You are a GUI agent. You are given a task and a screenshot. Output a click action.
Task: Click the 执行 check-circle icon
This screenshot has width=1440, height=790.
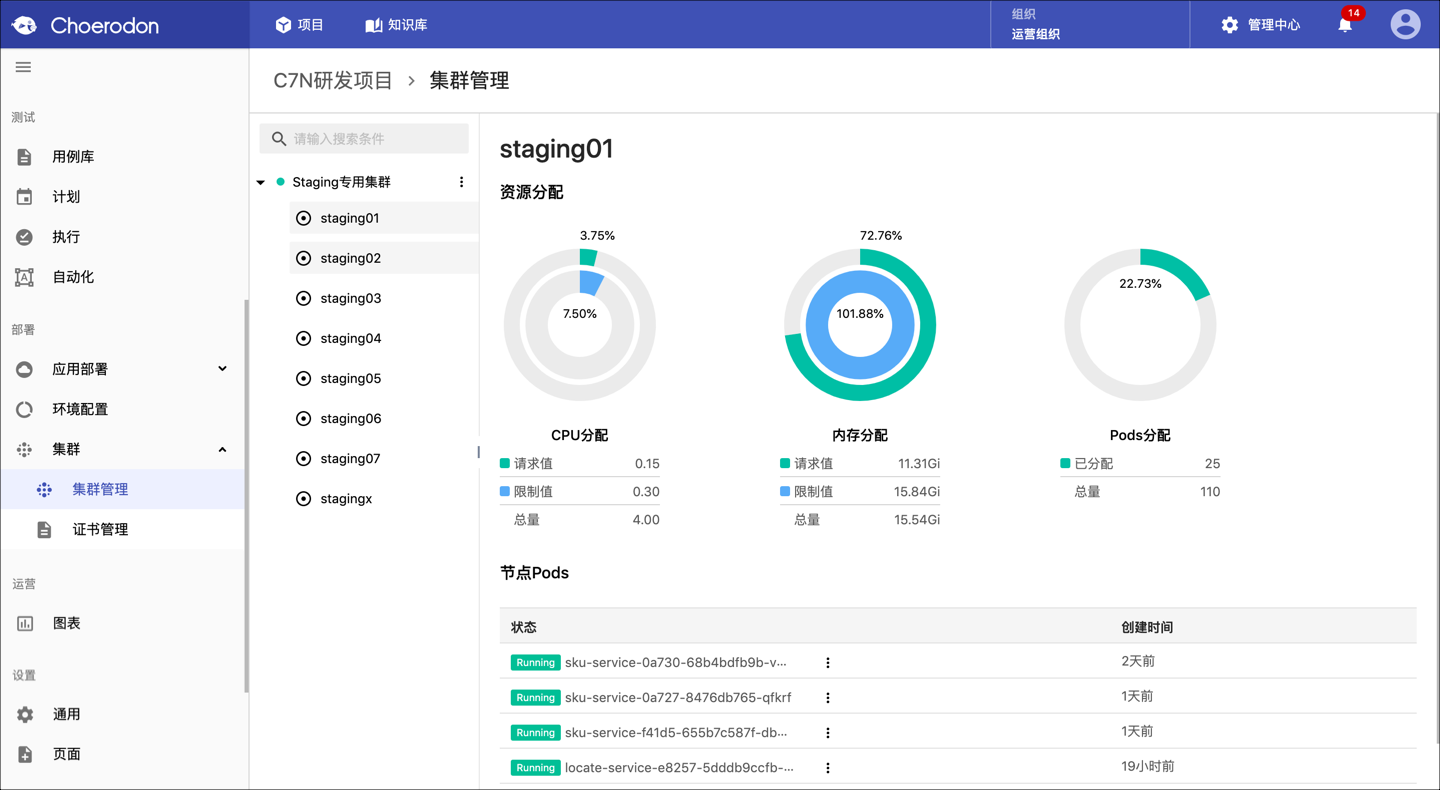tap(25, 237)
